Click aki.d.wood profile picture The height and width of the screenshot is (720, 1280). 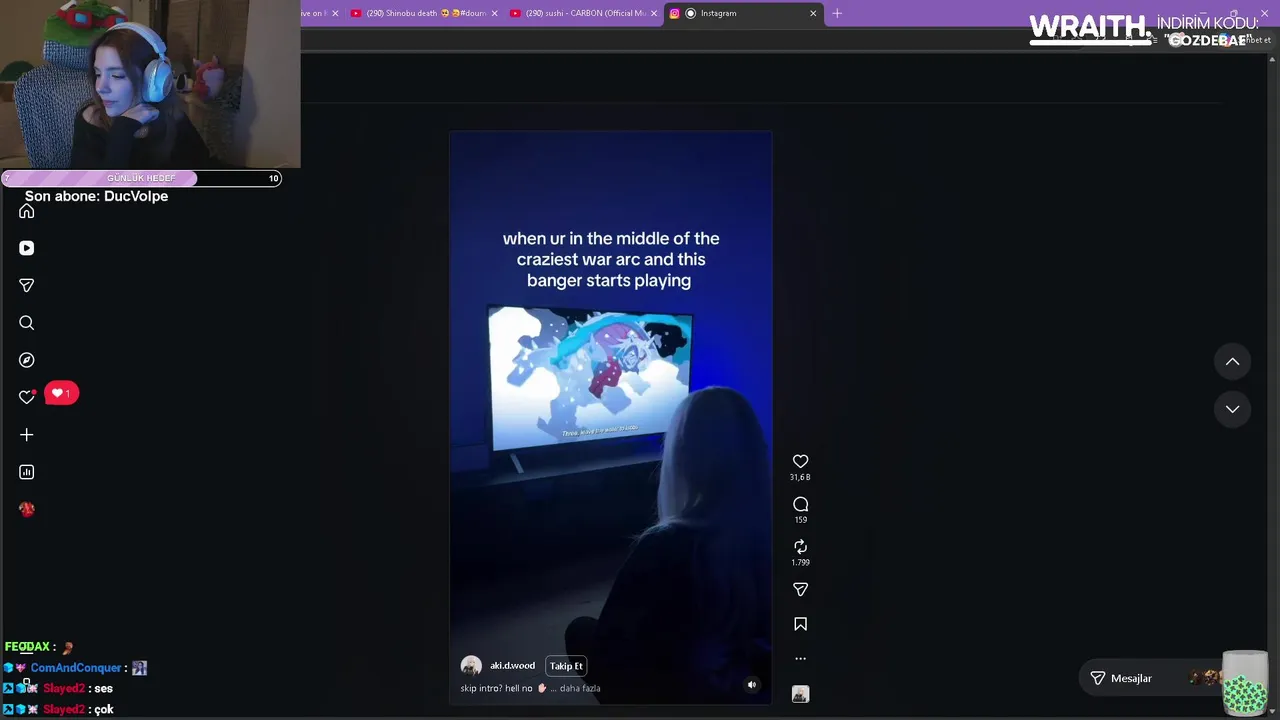(x=471, y=666)
